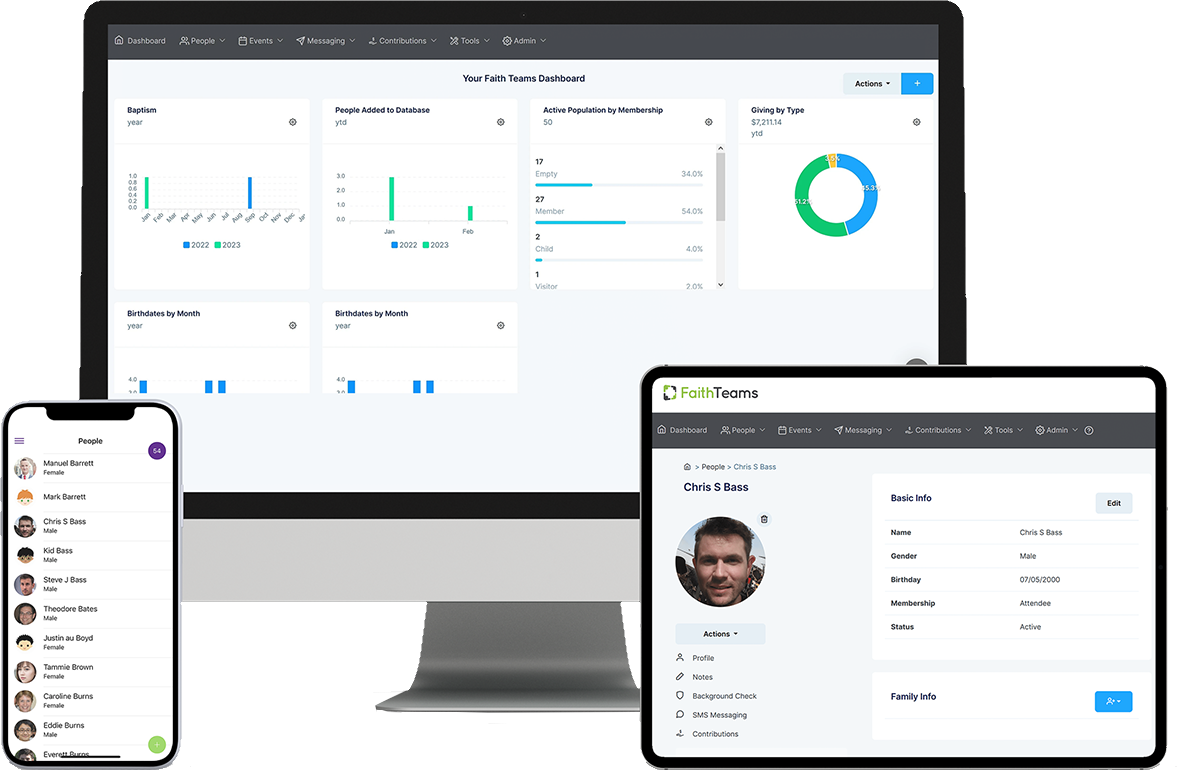The image size is (1177, 770).
Task: Click gear icon on Giving by Type widget
Action: click(916, 122)
